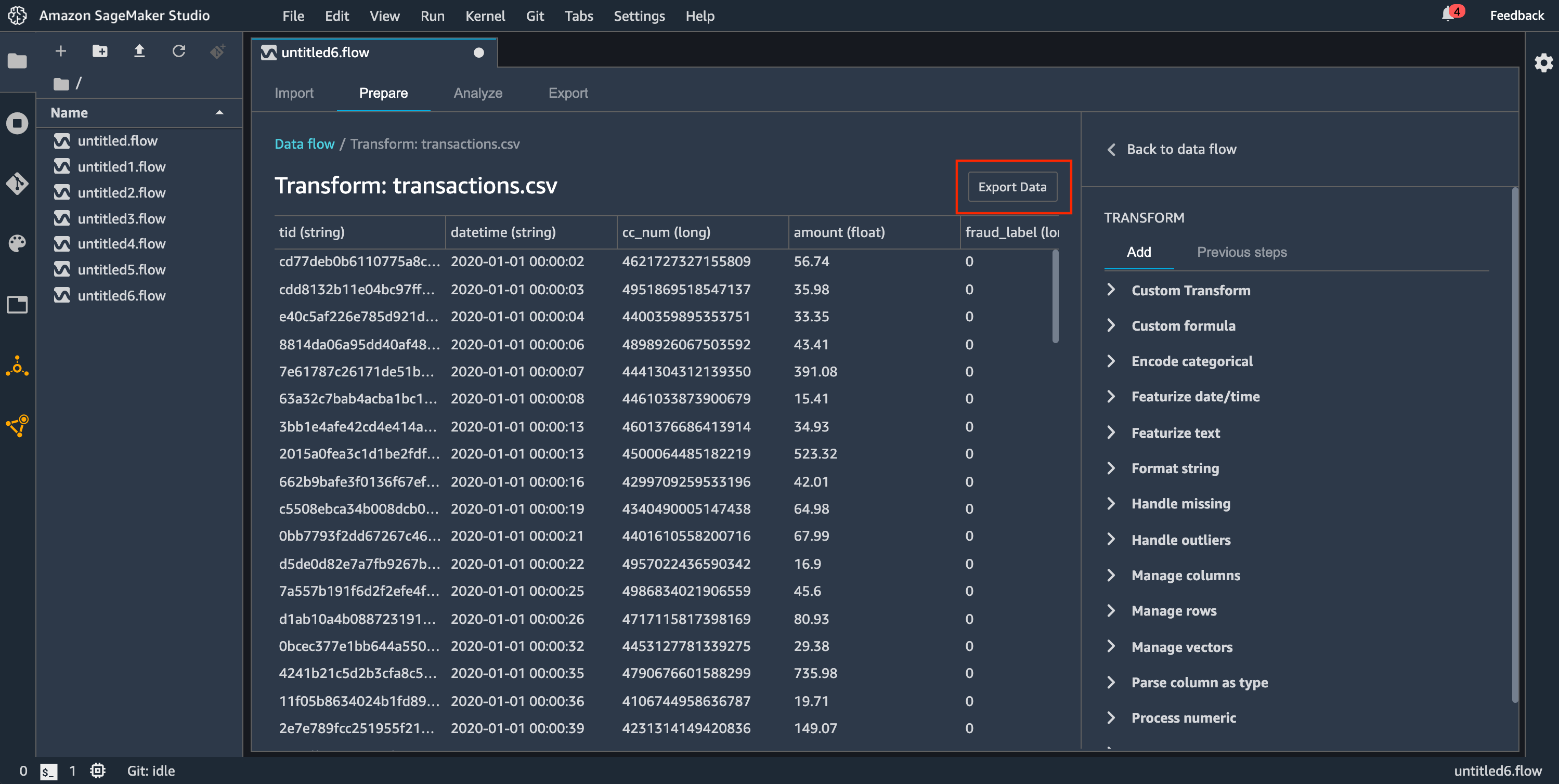The height and width of the screenshot is (784, 1559).
Task: Select the Previous steps toggle
Action: (1242, 252)
